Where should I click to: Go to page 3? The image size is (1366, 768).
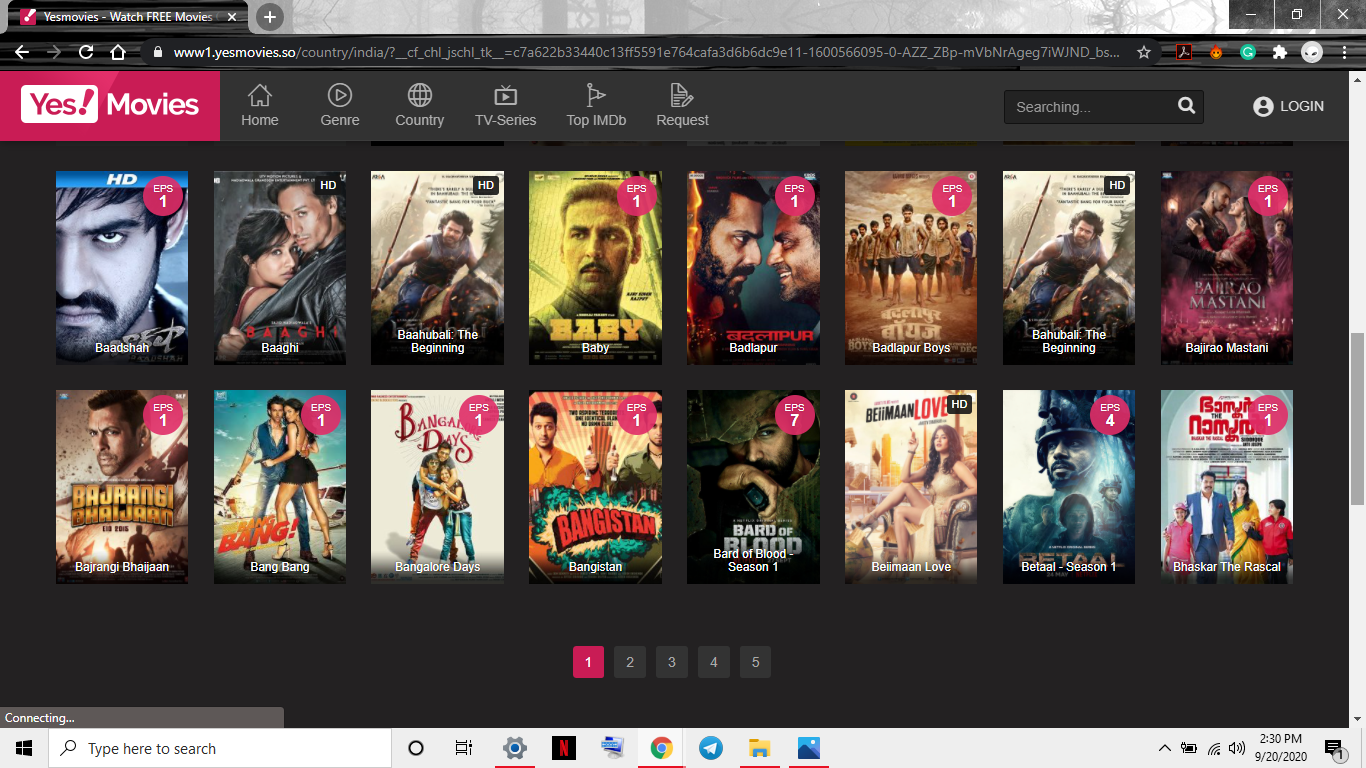pyautogui.click(x=672, y=662)
